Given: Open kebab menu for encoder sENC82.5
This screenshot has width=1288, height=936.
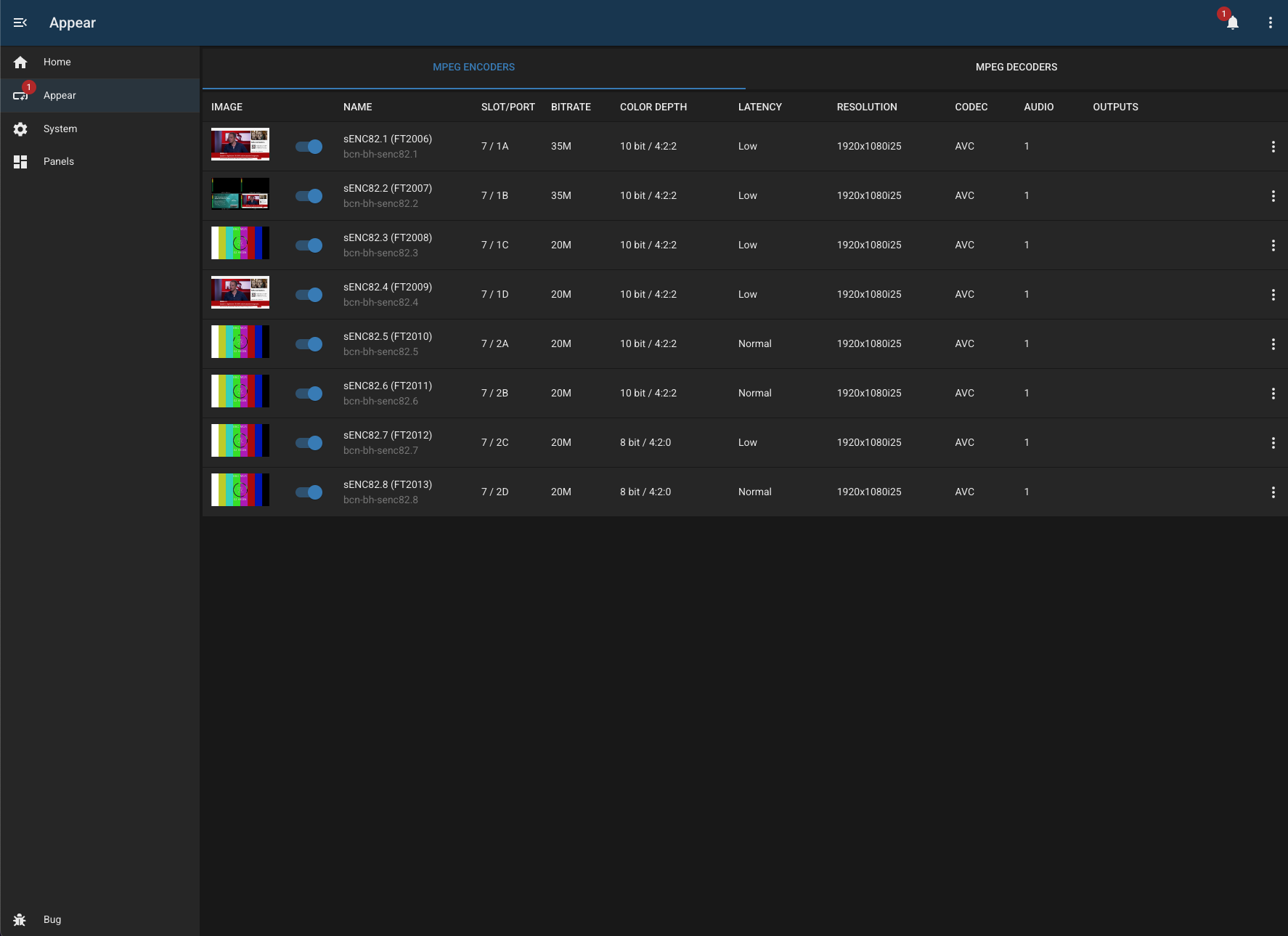Looking at the screenshot, I should [1274, 343].
